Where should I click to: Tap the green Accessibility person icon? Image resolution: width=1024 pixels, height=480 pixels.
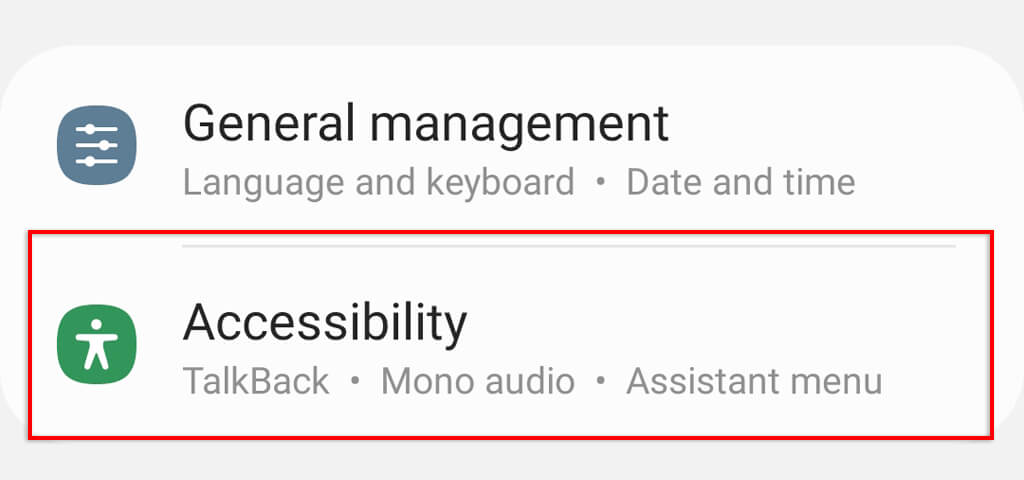pos(96,345)
